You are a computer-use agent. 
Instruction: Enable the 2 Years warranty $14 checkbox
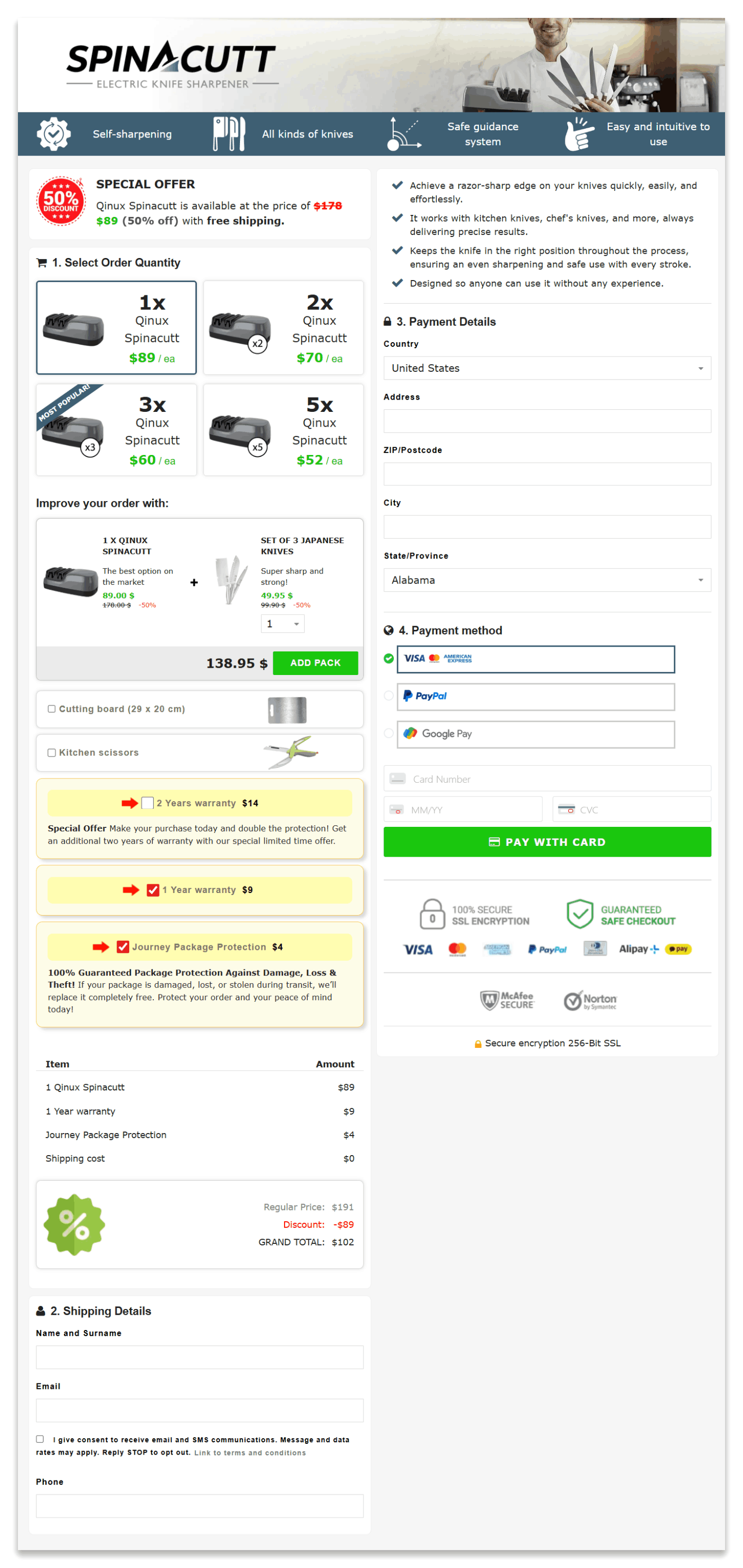[147, 803]
